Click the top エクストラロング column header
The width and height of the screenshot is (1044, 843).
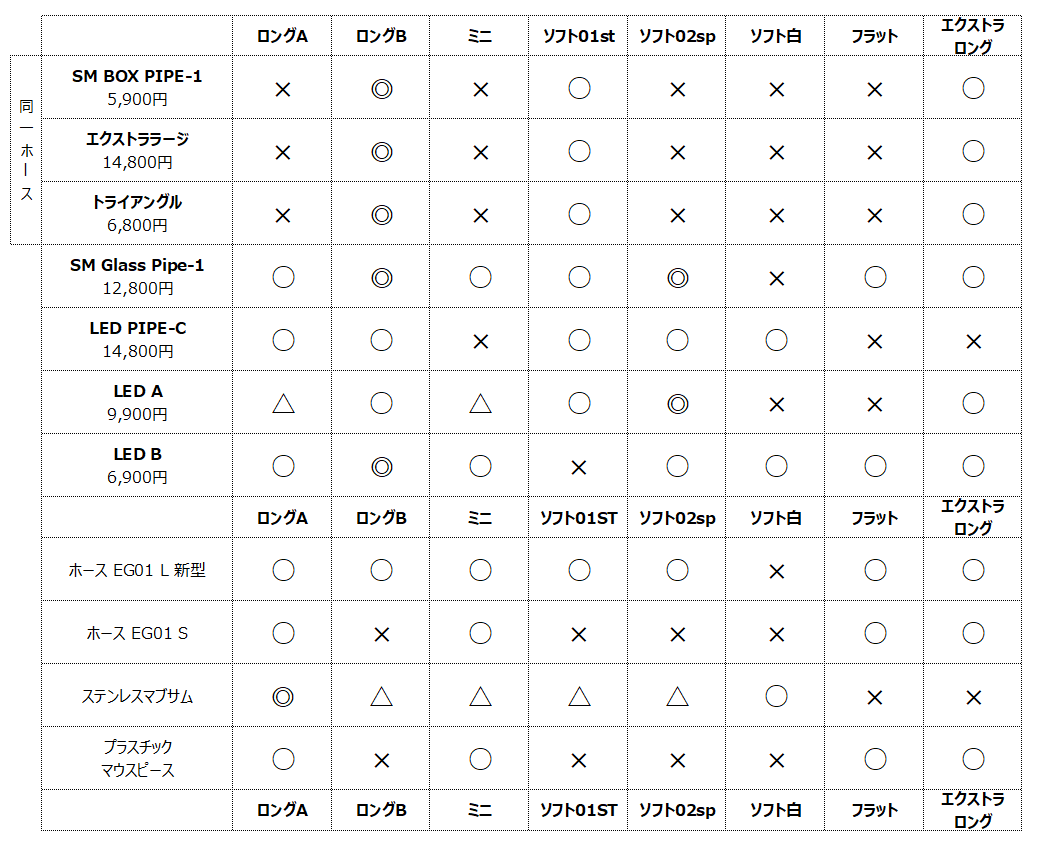pyautogui.click(x=973, y=36)
